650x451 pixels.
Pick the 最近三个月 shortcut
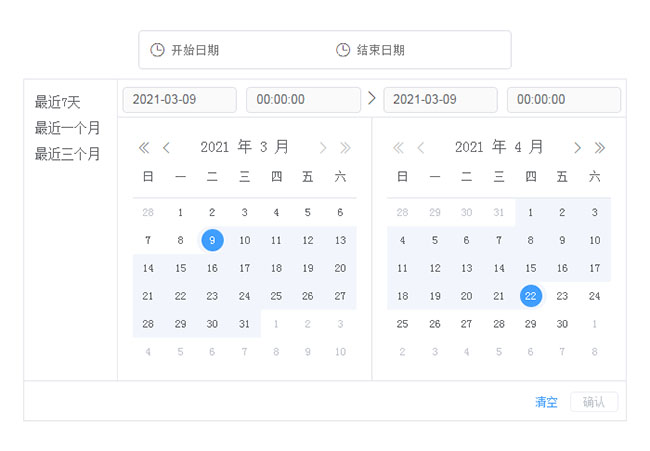67,154
